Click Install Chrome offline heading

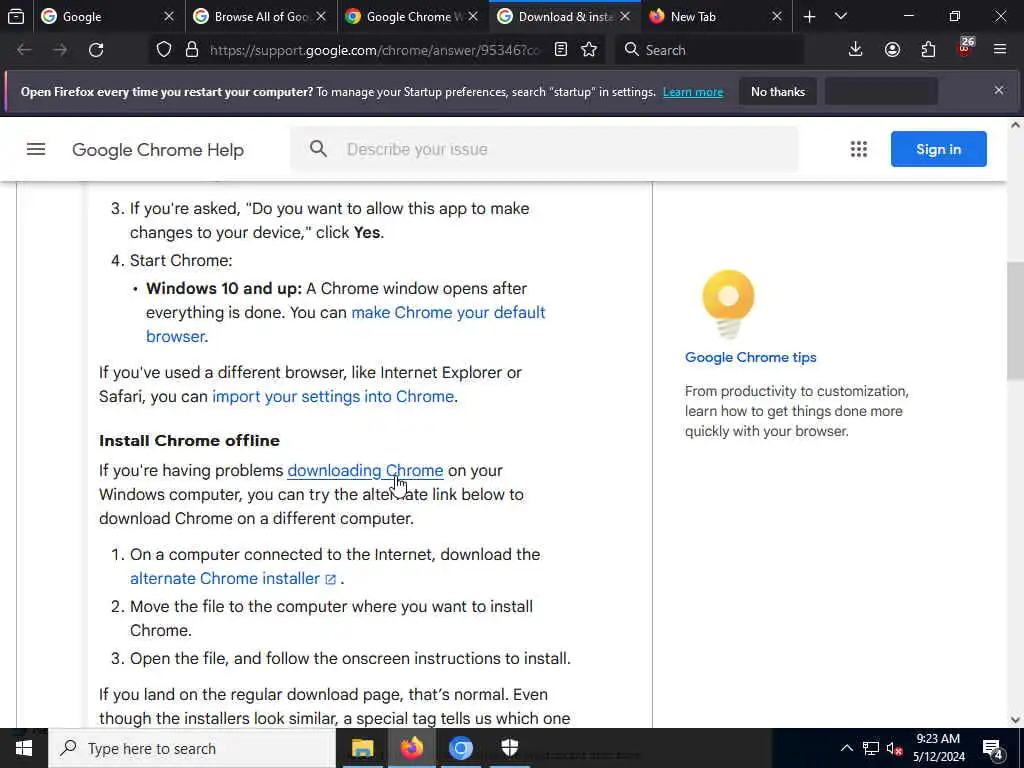189,441
